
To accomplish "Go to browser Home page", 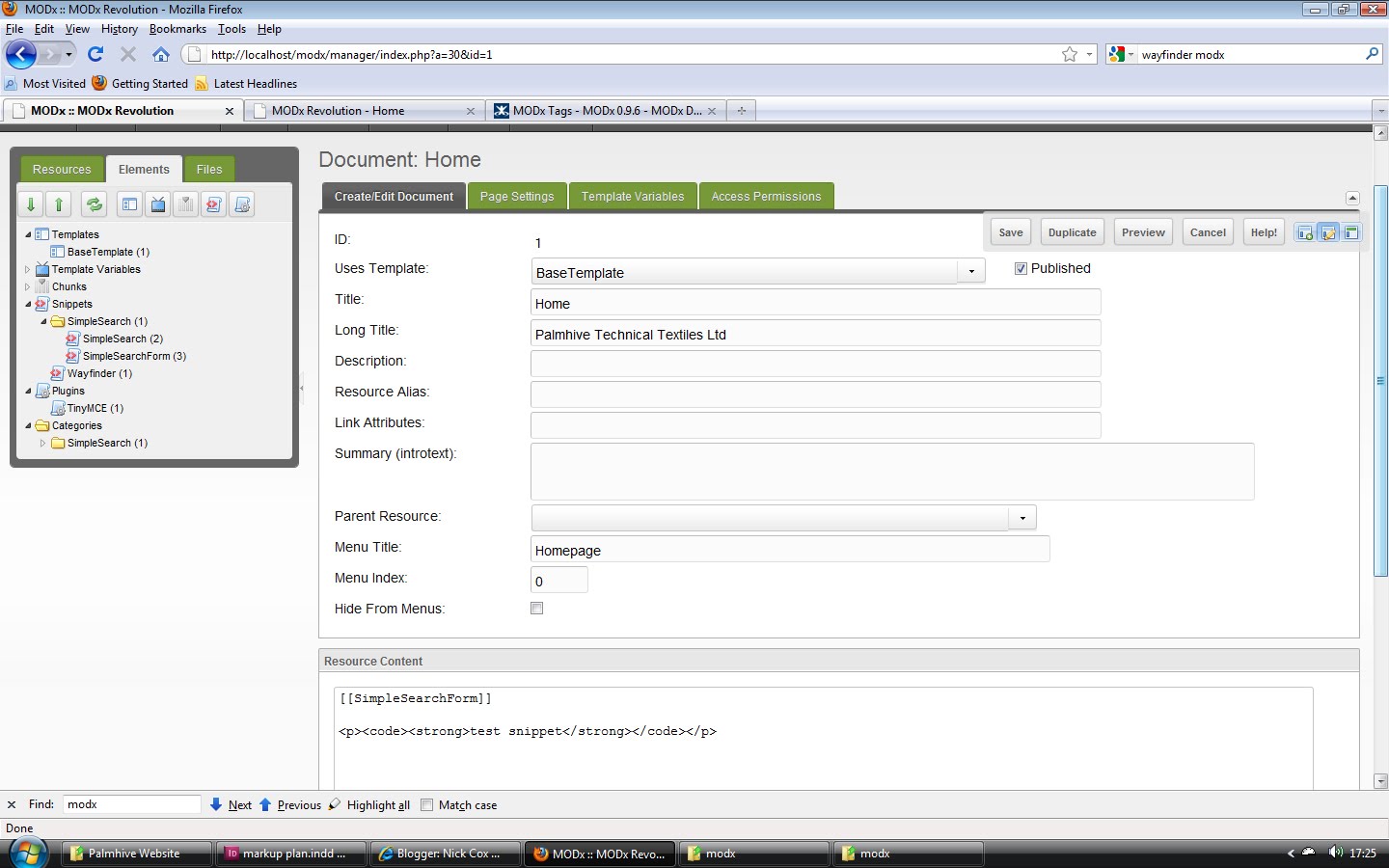I will point(161,54).
